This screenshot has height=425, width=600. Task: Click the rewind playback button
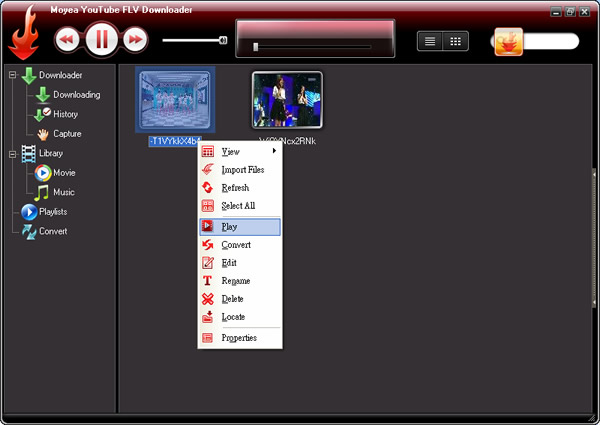tap(67, 39)
